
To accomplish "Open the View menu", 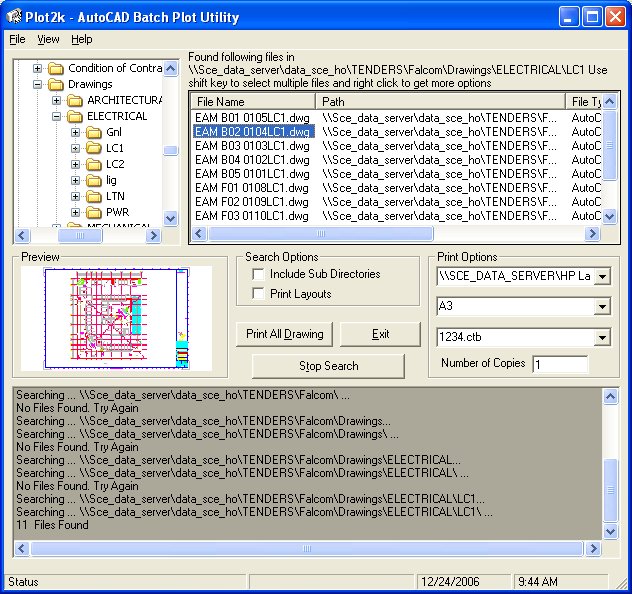I will point(48,39).
